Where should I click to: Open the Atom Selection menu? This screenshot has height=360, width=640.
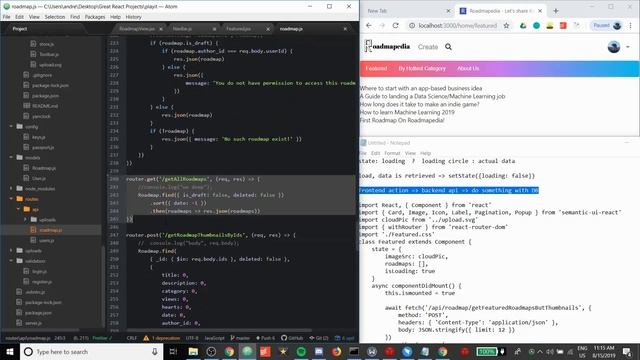55,17
